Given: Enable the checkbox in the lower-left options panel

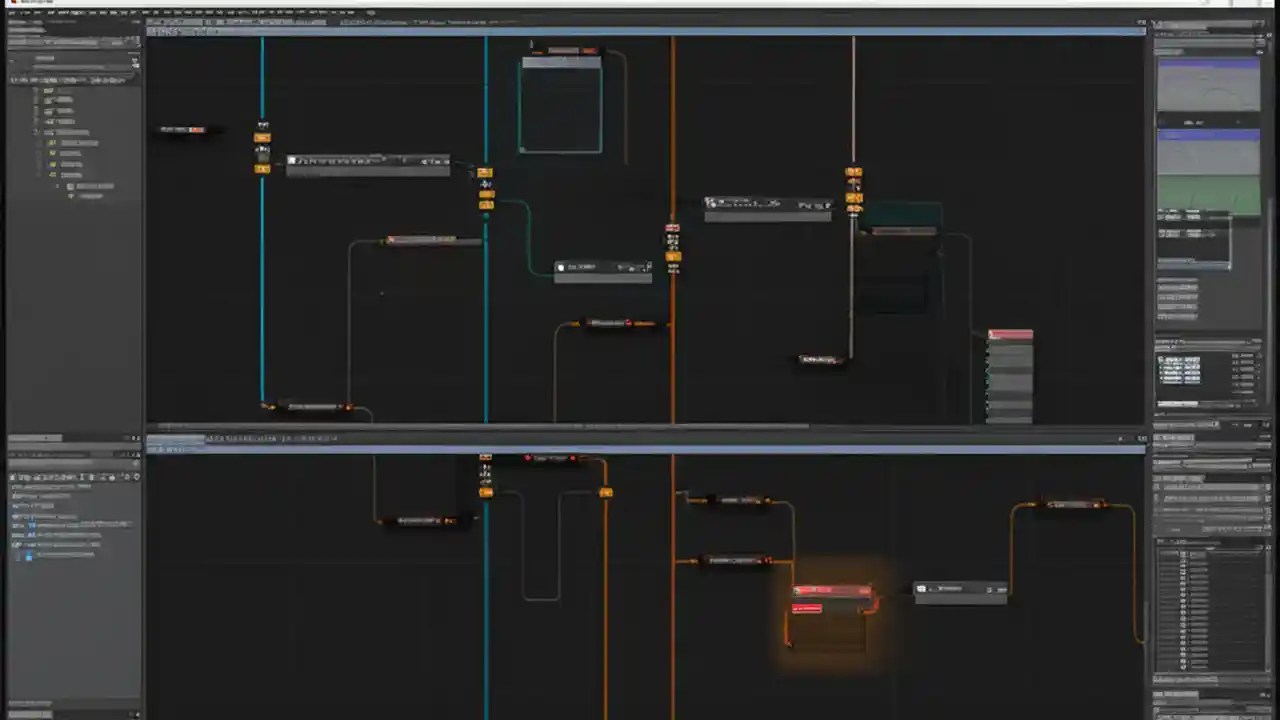Looking at the screenshot, I should [29, 556].
